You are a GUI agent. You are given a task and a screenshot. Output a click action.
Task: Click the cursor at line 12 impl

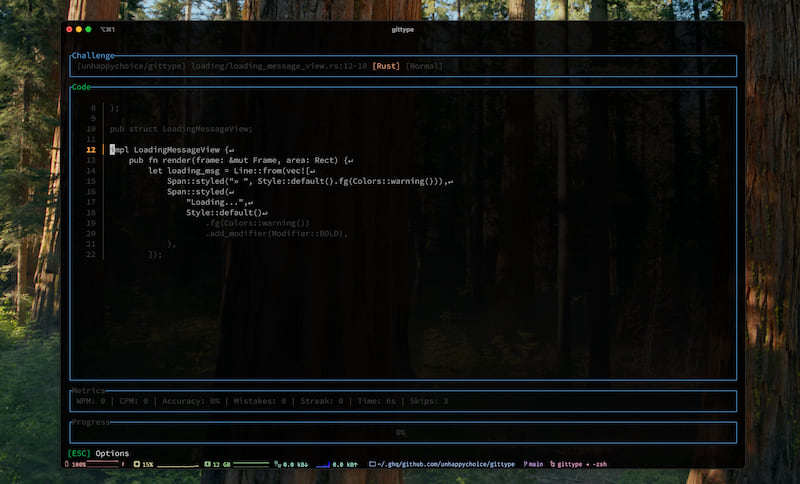tap(113, 150)
